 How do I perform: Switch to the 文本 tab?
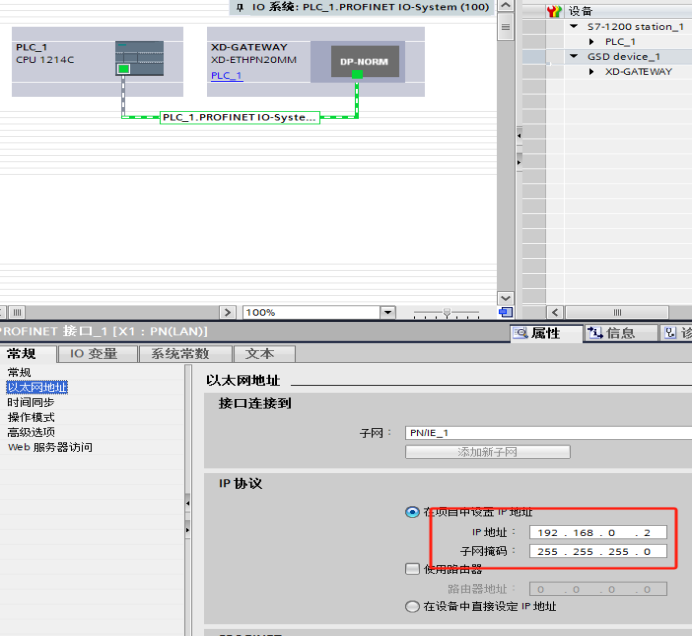(x=264, y=354)
